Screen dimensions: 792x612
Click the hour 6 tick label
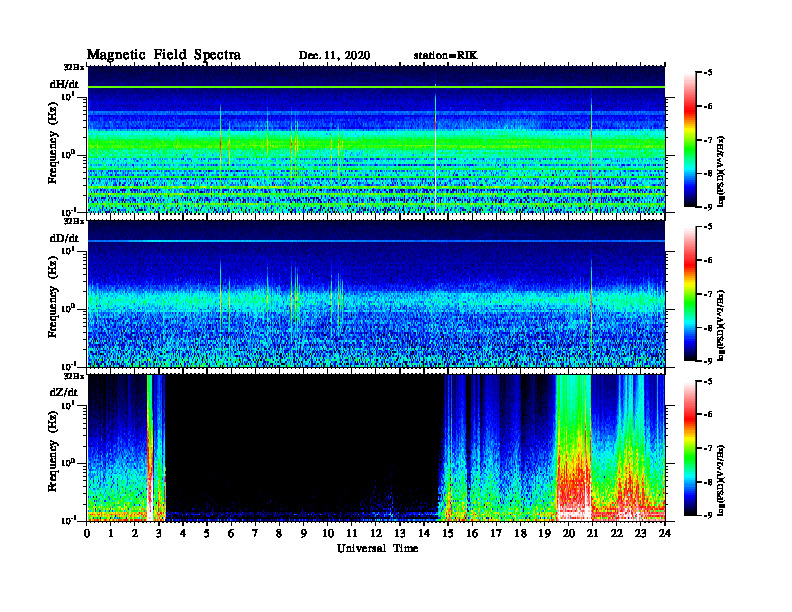[x=231, y=533]
